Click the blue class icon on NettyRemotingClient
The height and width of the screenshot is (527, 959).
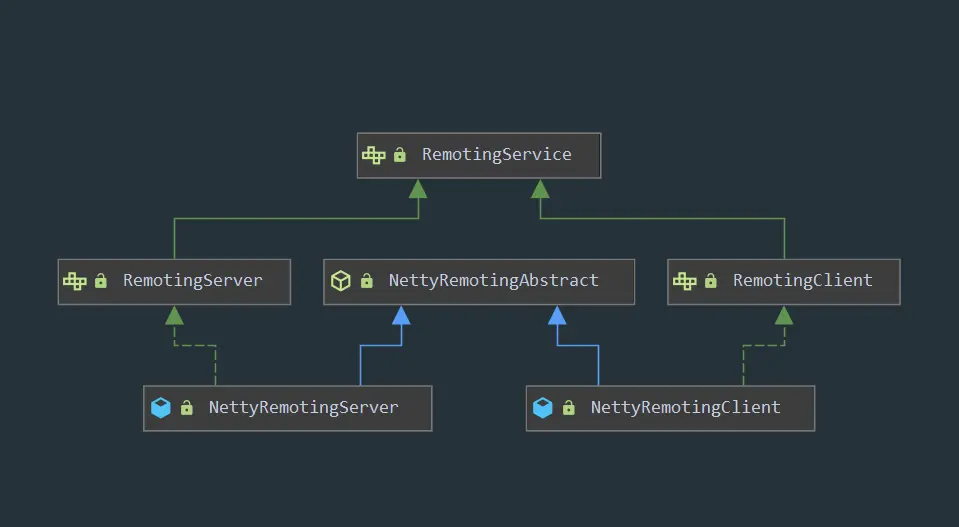pyautogui.click(x=542, y=408)
